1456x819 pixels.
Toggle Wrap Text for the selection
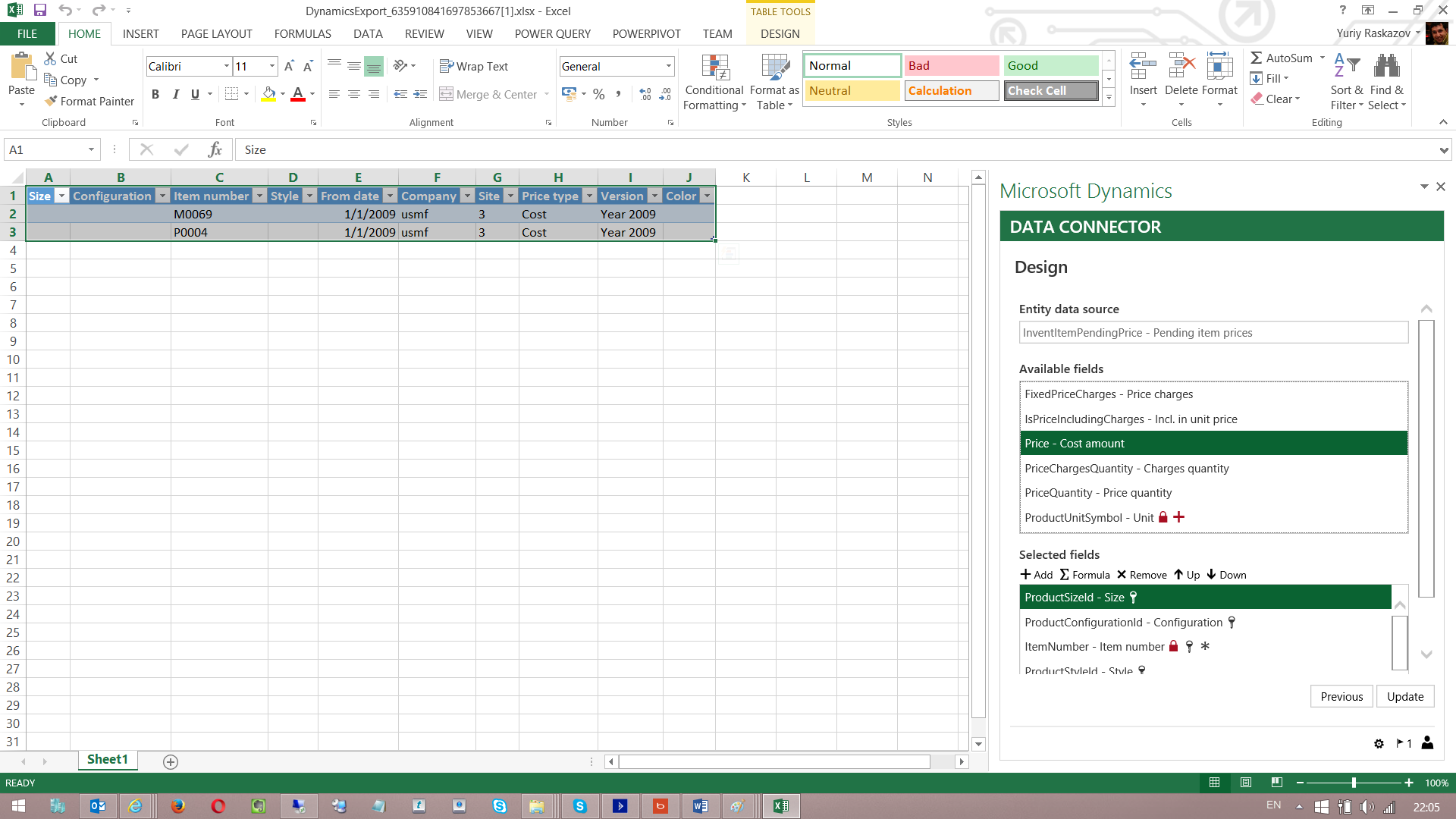point(473,66)
